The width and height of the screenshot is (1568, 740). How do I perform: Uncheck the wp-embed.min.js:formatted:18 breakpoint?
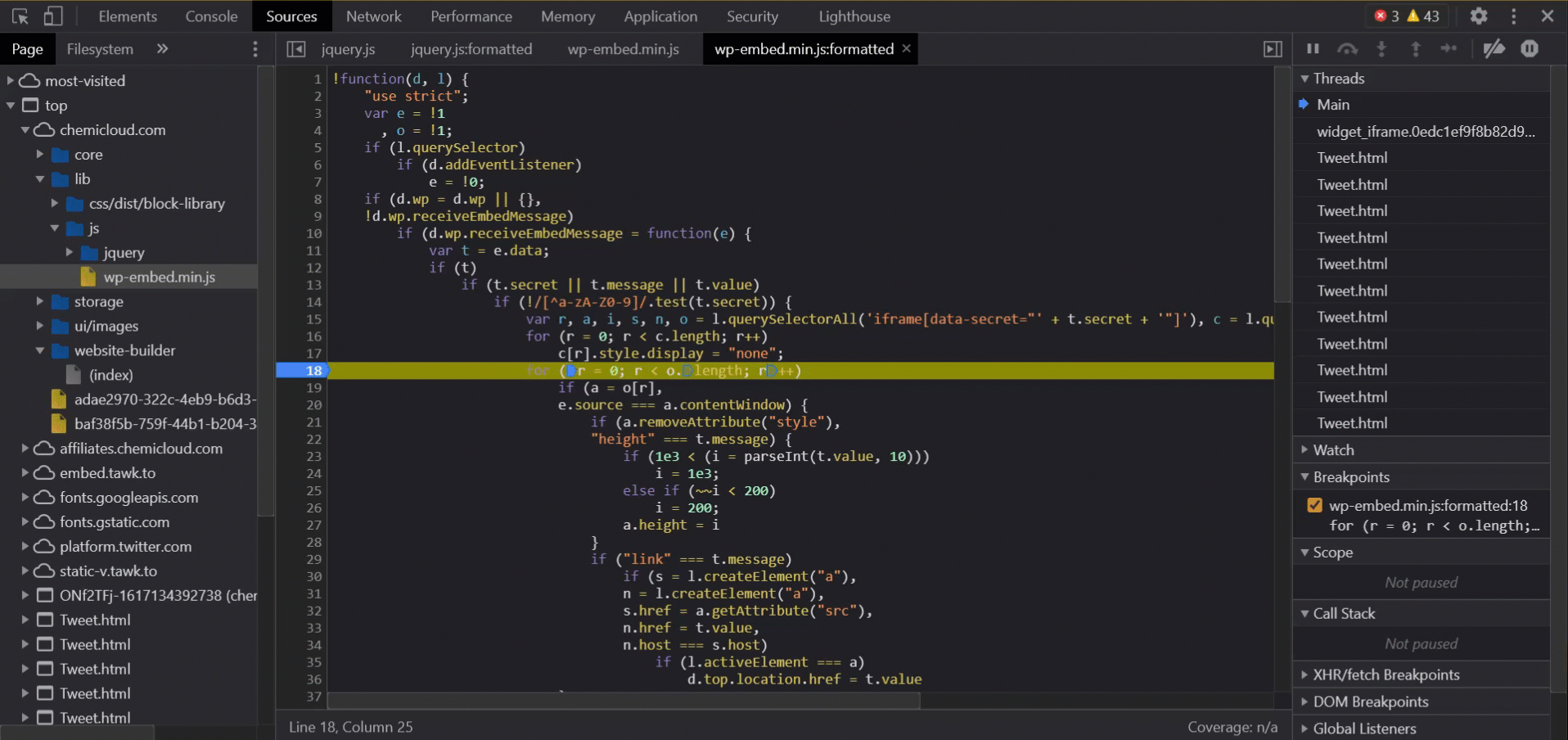[1314, 505]
